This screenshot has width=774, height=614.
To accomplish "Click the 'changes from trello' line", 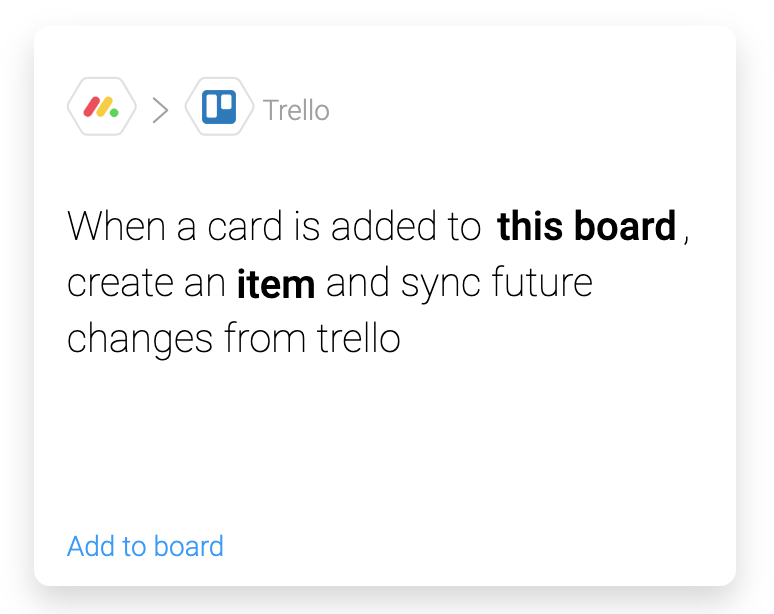I will (233, 340).
